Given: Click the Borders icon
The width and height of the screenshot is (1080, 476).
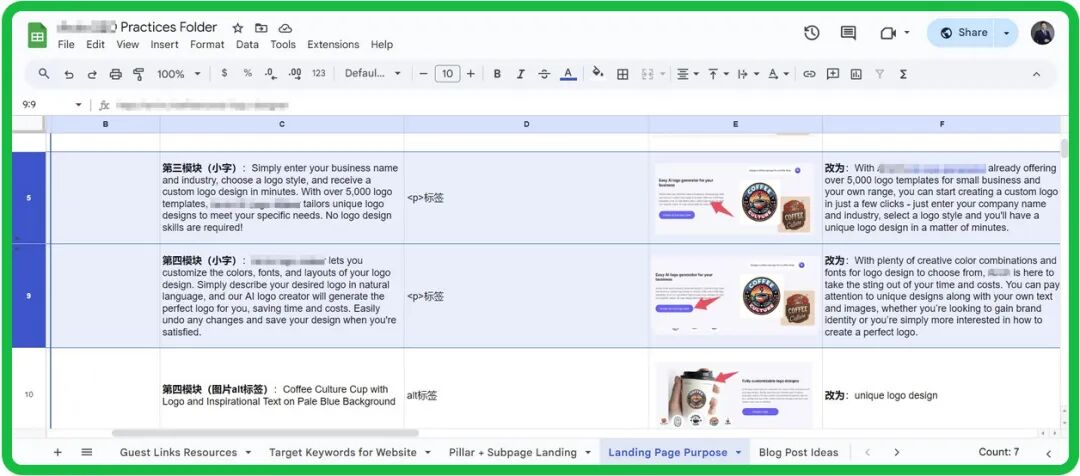Looking at the screenshot, I should click(622, 74).
